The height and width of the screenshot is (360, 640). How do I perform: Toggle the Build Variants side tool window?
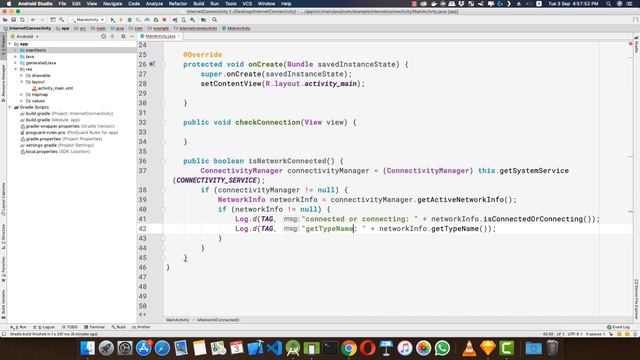(x=3, y=304)
